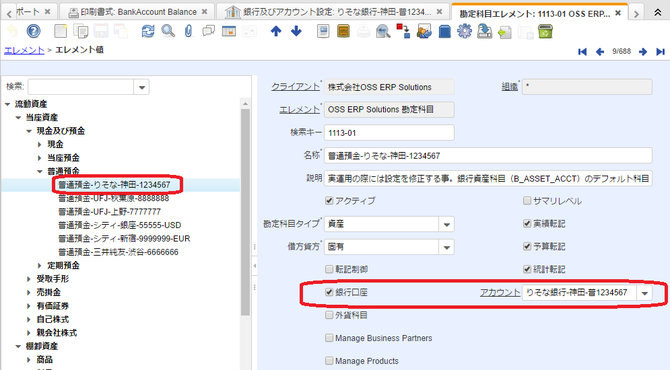Click the Report toolbar icon
This screenshot has height=370, width=670.
pos(323,31)
